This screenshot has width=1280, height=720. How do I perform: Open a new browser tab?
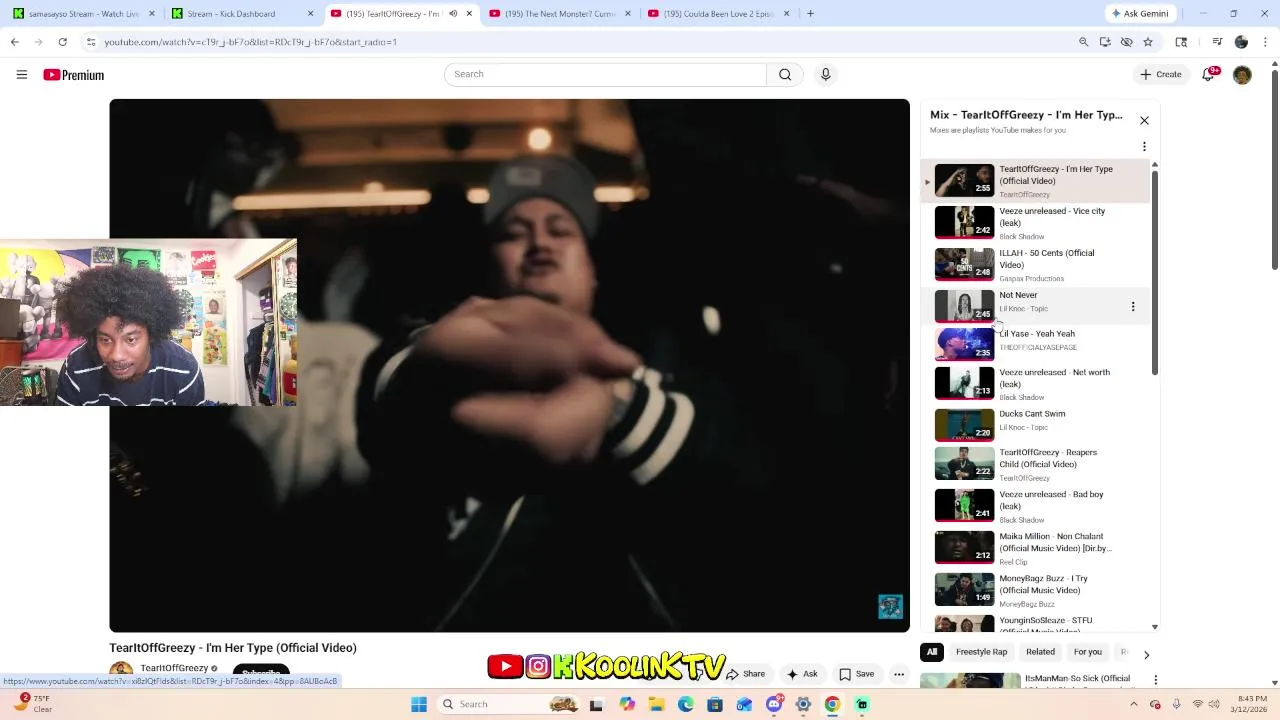(810, 14)
